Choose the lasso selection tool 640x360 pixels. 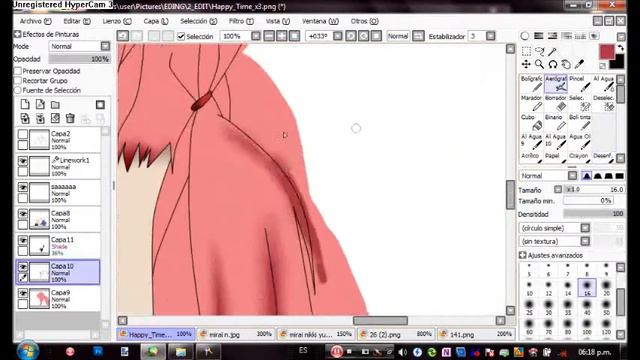click(540, 51)
